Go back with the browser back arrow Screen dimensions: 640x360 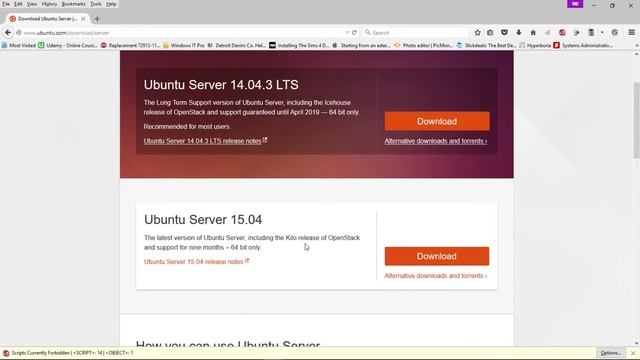[x=8, y=33]
